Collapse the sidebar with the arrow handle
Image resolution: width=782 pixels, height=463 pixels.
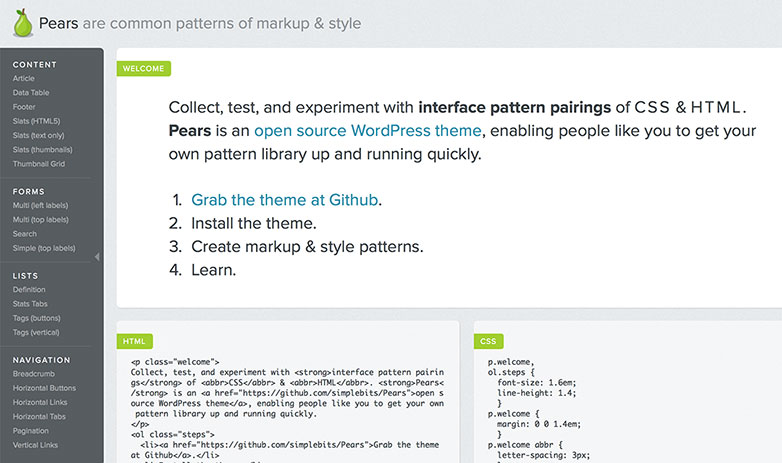(x=97, y=257)
